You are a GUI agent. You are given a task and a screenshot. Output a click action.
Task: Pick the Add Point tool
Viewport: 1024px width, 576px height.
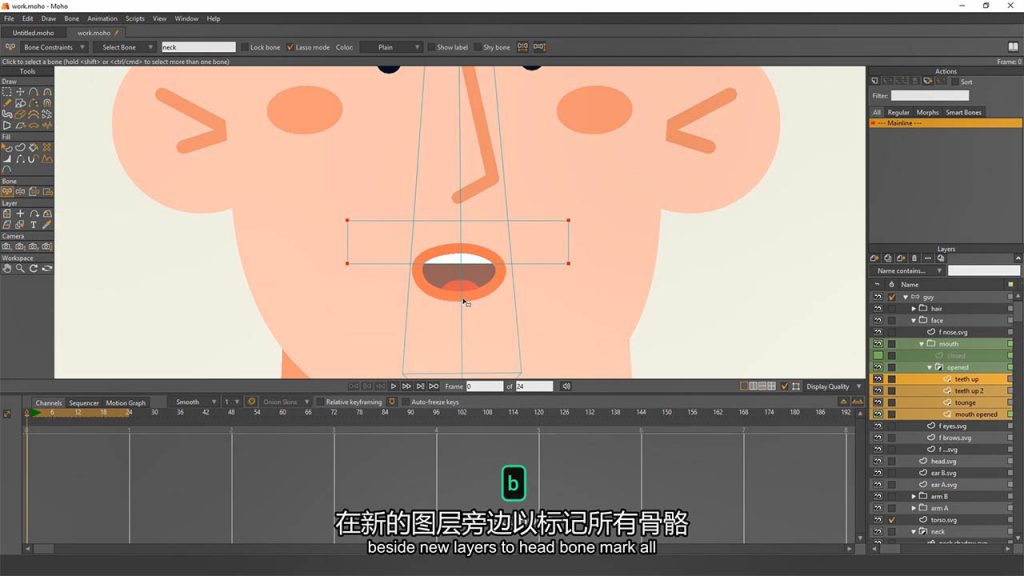(33, 92)
